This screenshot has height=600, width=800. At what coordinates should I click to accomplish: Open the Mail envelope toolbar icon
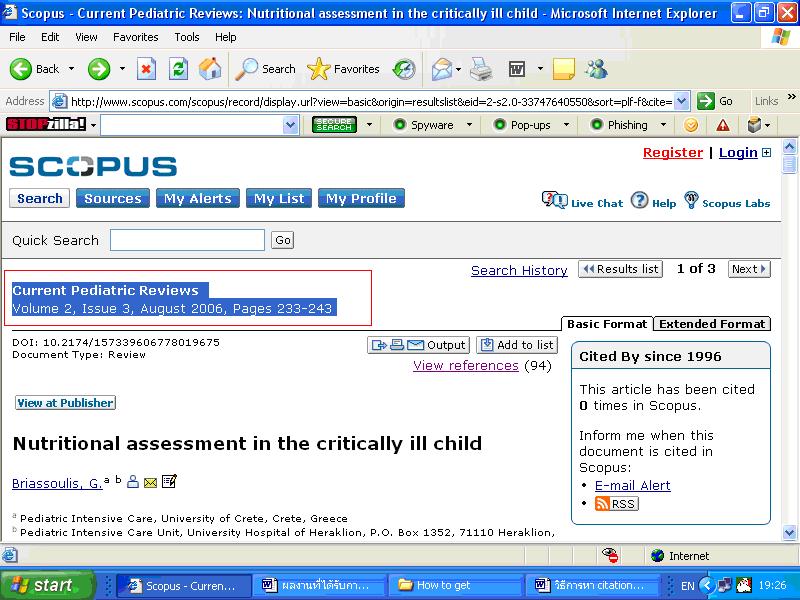coord(442,69)
